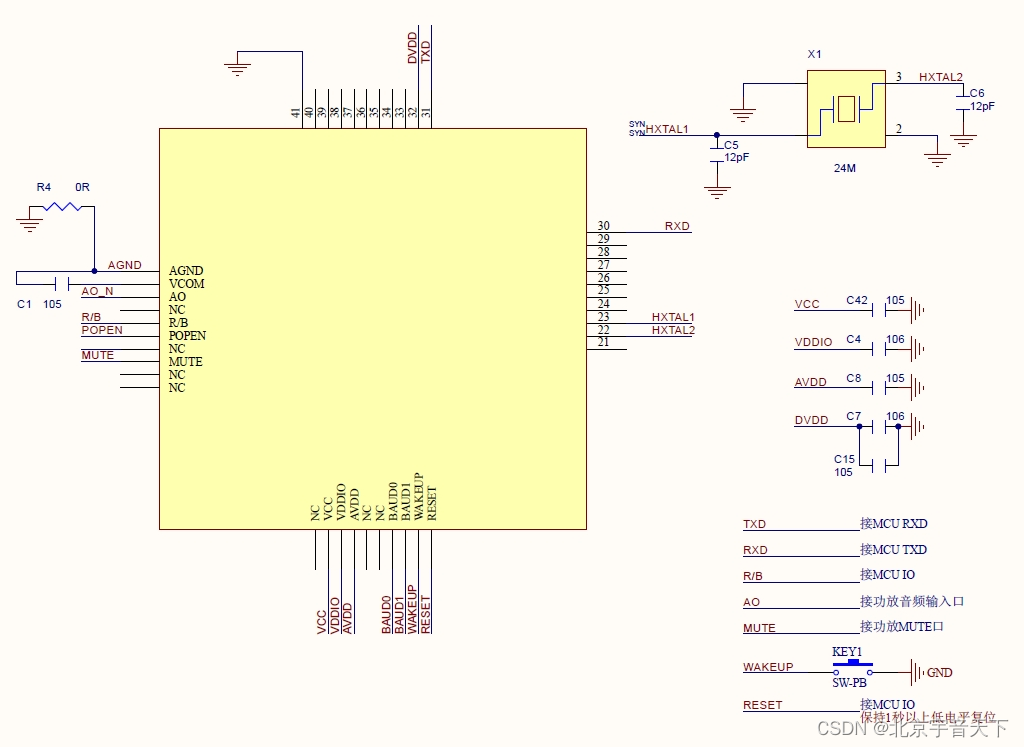Select the HXTAL2 net label on pin 22
The height and width of the screenshot is (747, 1024).
point(673,330)
